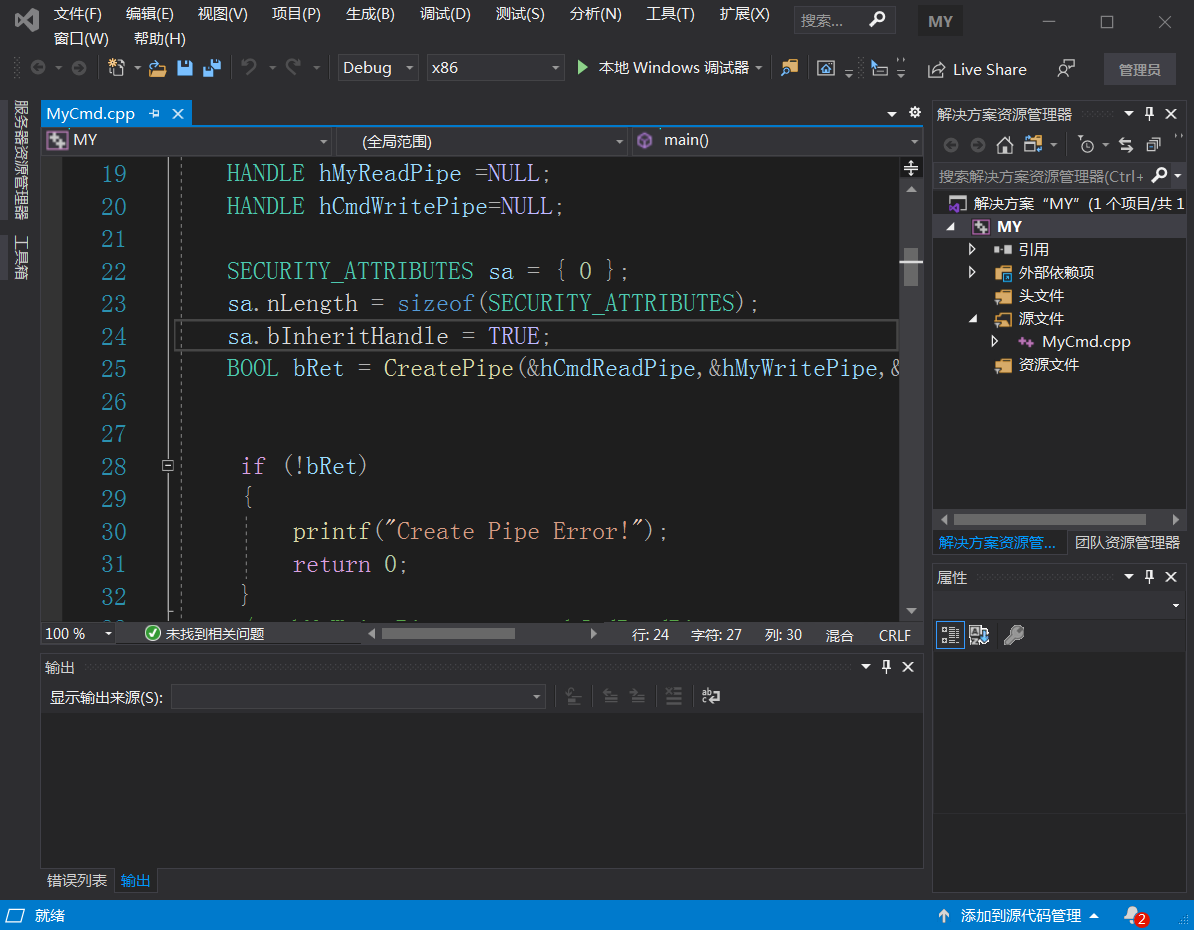Click the 未找到相关问题 status indicator

pos(205,634)
